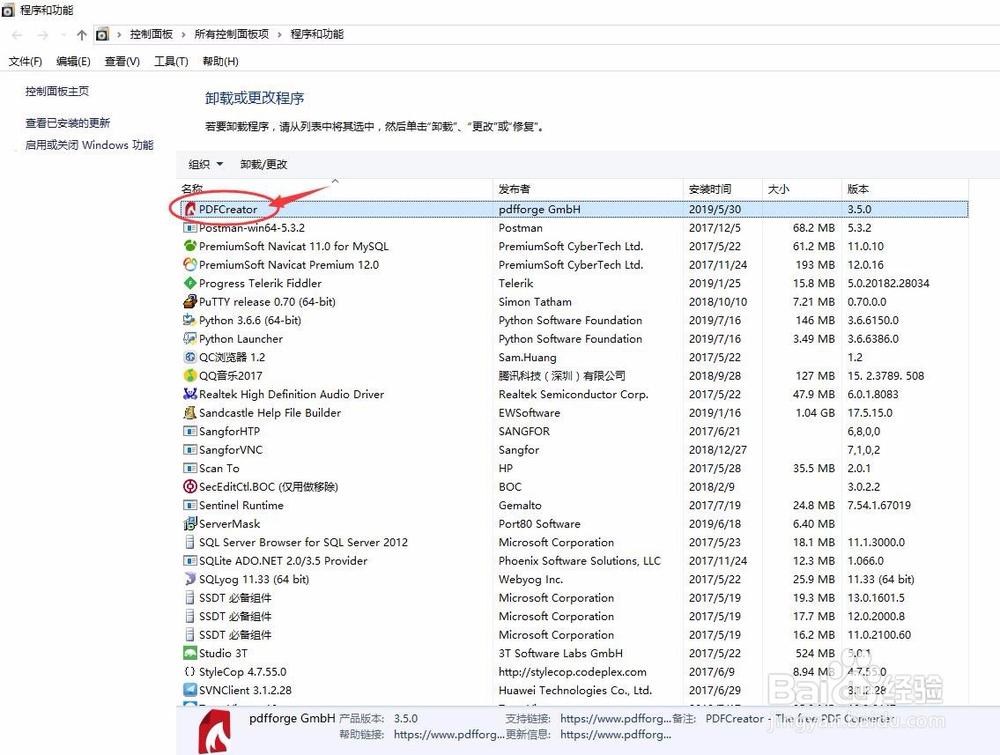This screenshot has height=755, width=1000.
Task: Open the 控制面板主页 link
Action: pyautogui.click(x=57, y=91)
